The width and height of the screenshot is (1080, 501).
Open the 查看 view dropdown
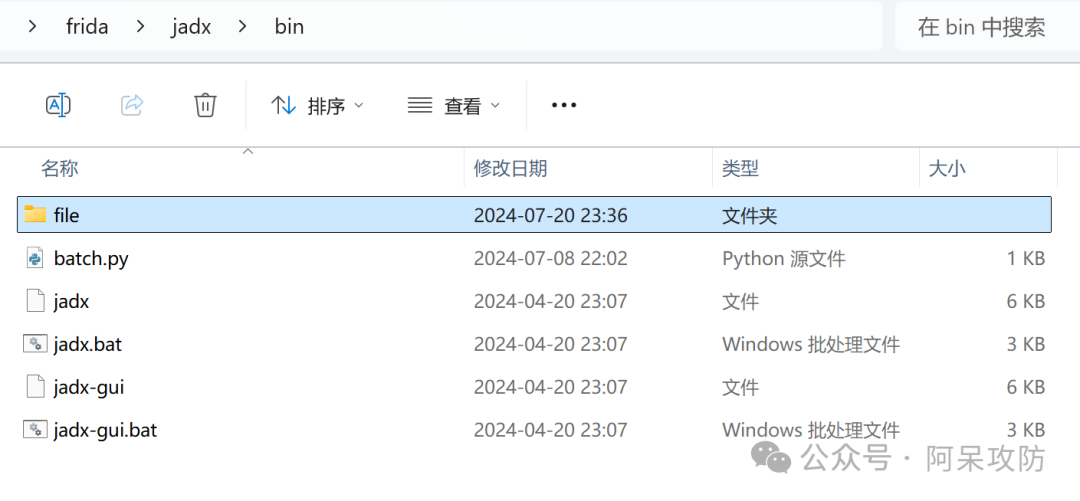(453, 105)
